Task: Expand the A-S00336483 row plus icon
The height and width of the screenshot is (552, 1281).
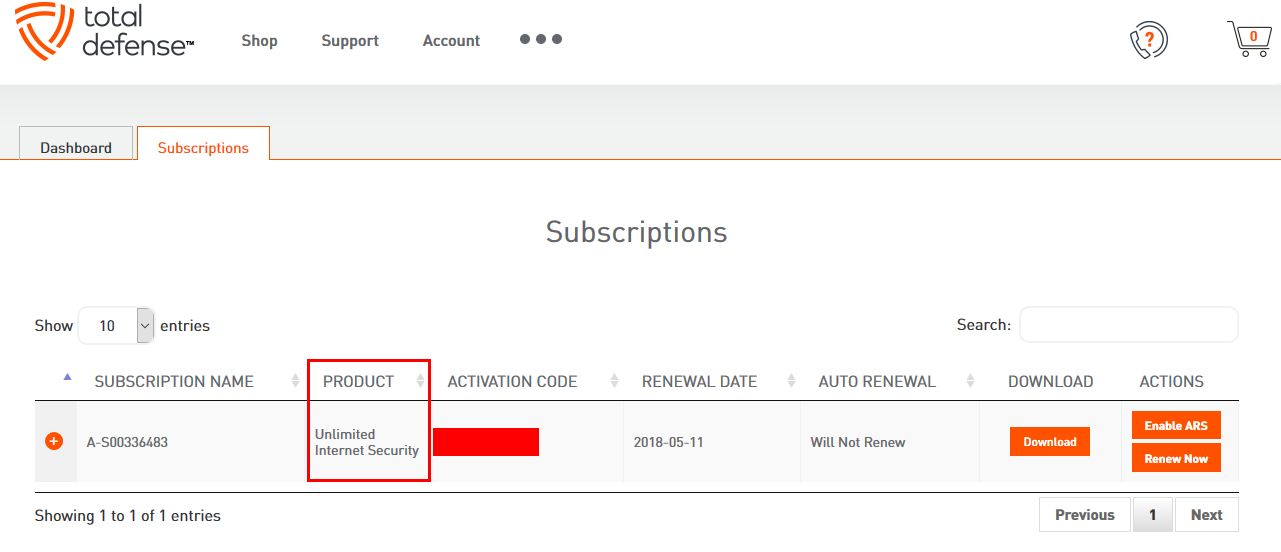Action: coord(54,441)
